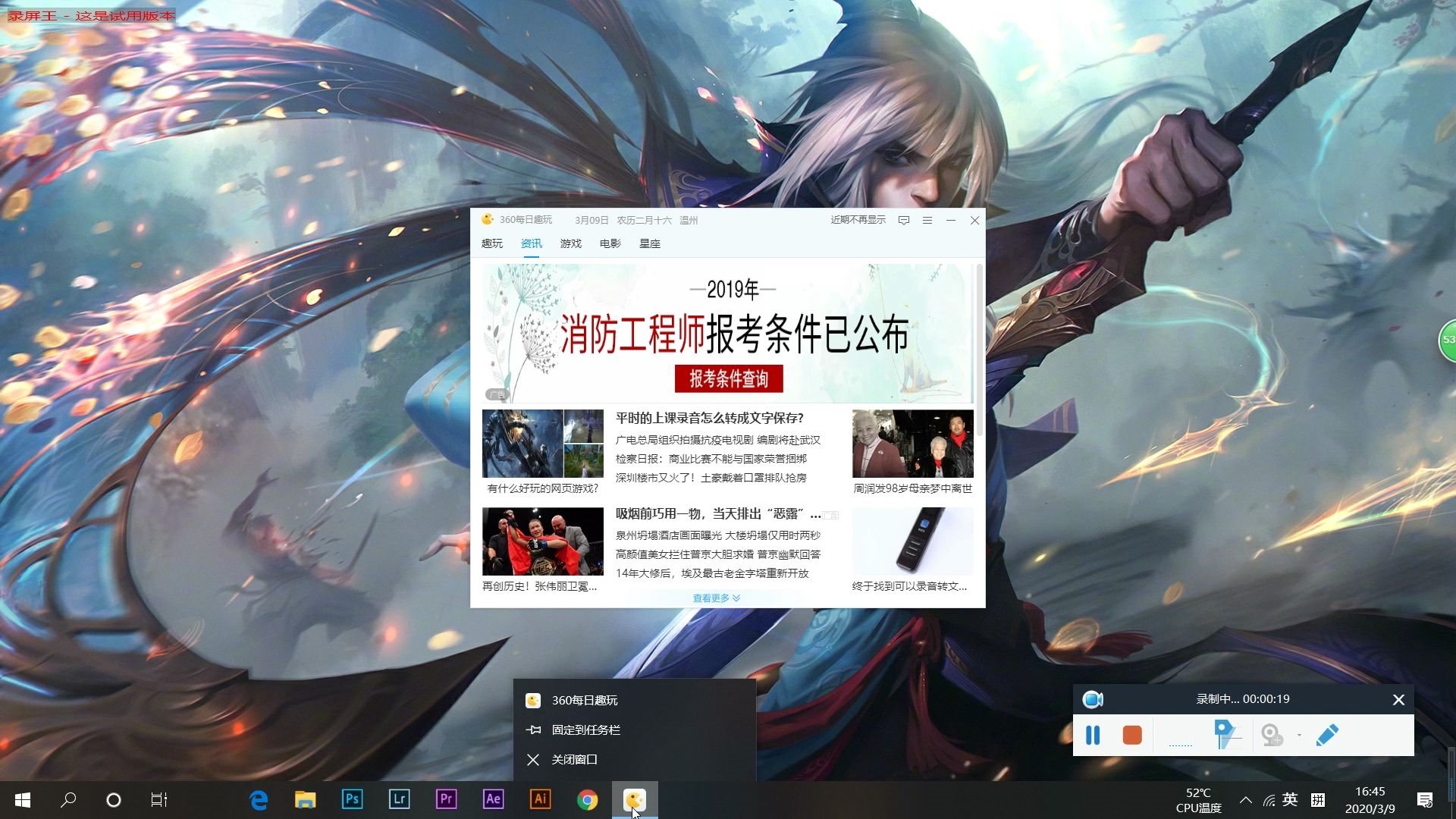
Task: Click the recorder camera logo icon
Action: click(1093, 699)
